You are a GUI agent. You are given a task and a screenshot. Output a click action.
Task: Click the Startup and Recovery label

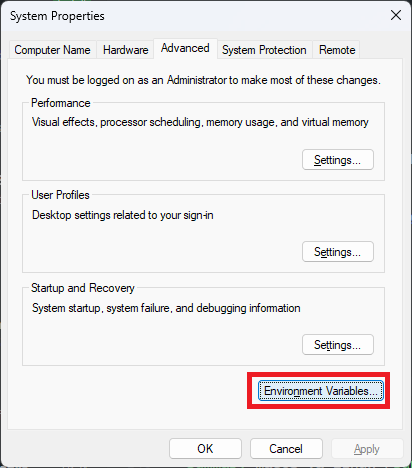point(83,288)
